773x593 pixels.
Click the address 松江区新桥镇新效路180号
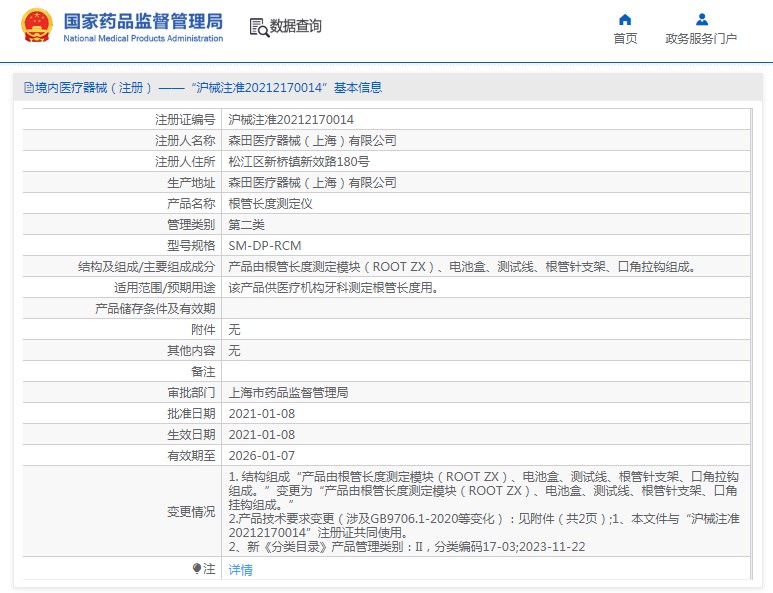point(299,161)
